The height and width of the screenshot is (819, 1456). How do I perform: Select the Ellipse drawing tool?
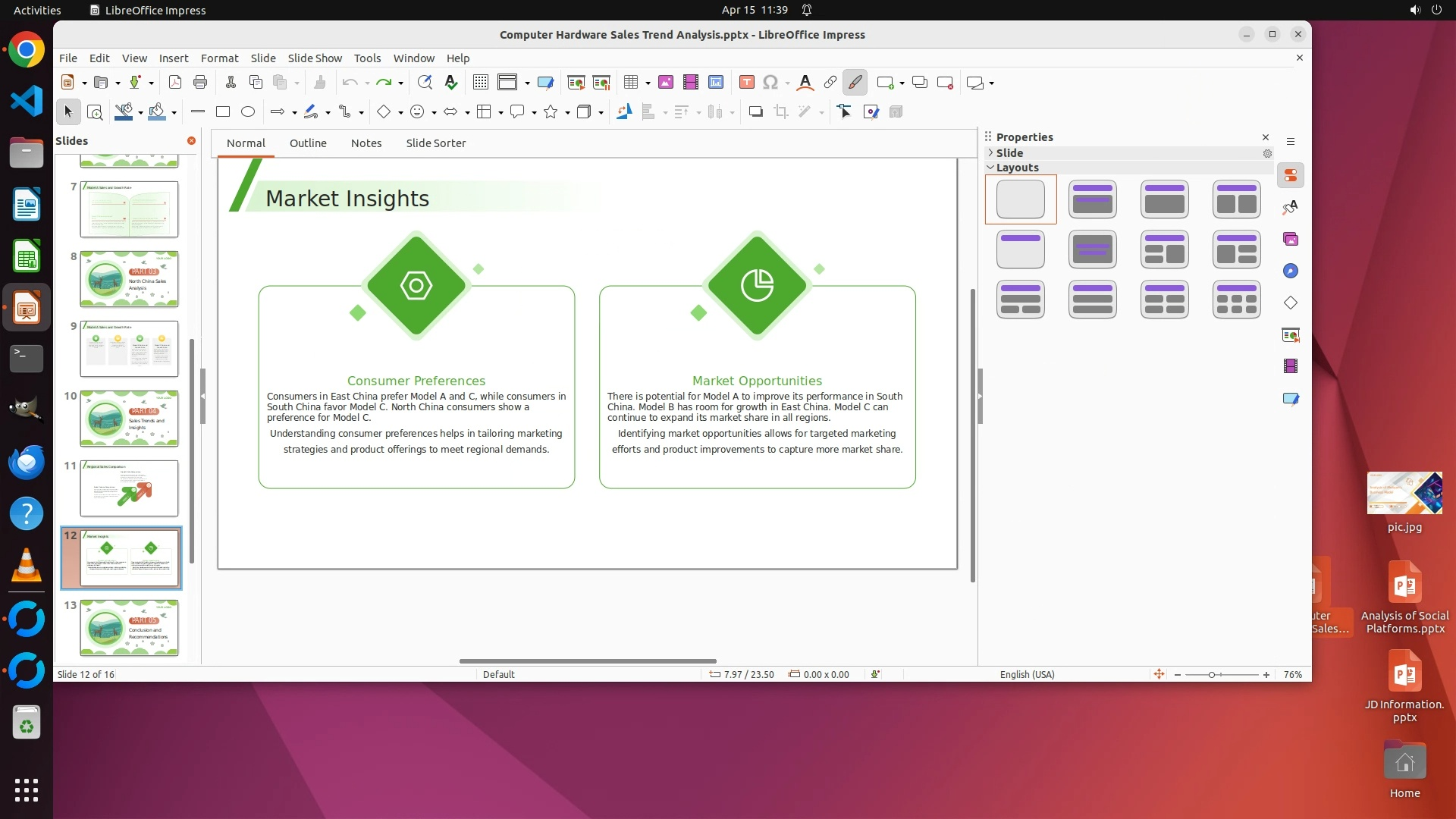[248, 112]
